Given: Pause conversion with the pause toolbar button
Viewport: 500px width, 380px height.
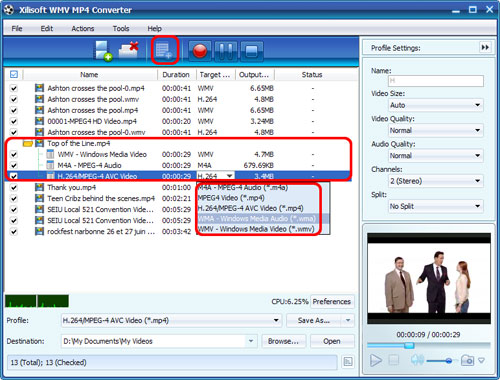Looking at the screenshot, I should pyautogui.click(x=226, y=51).
